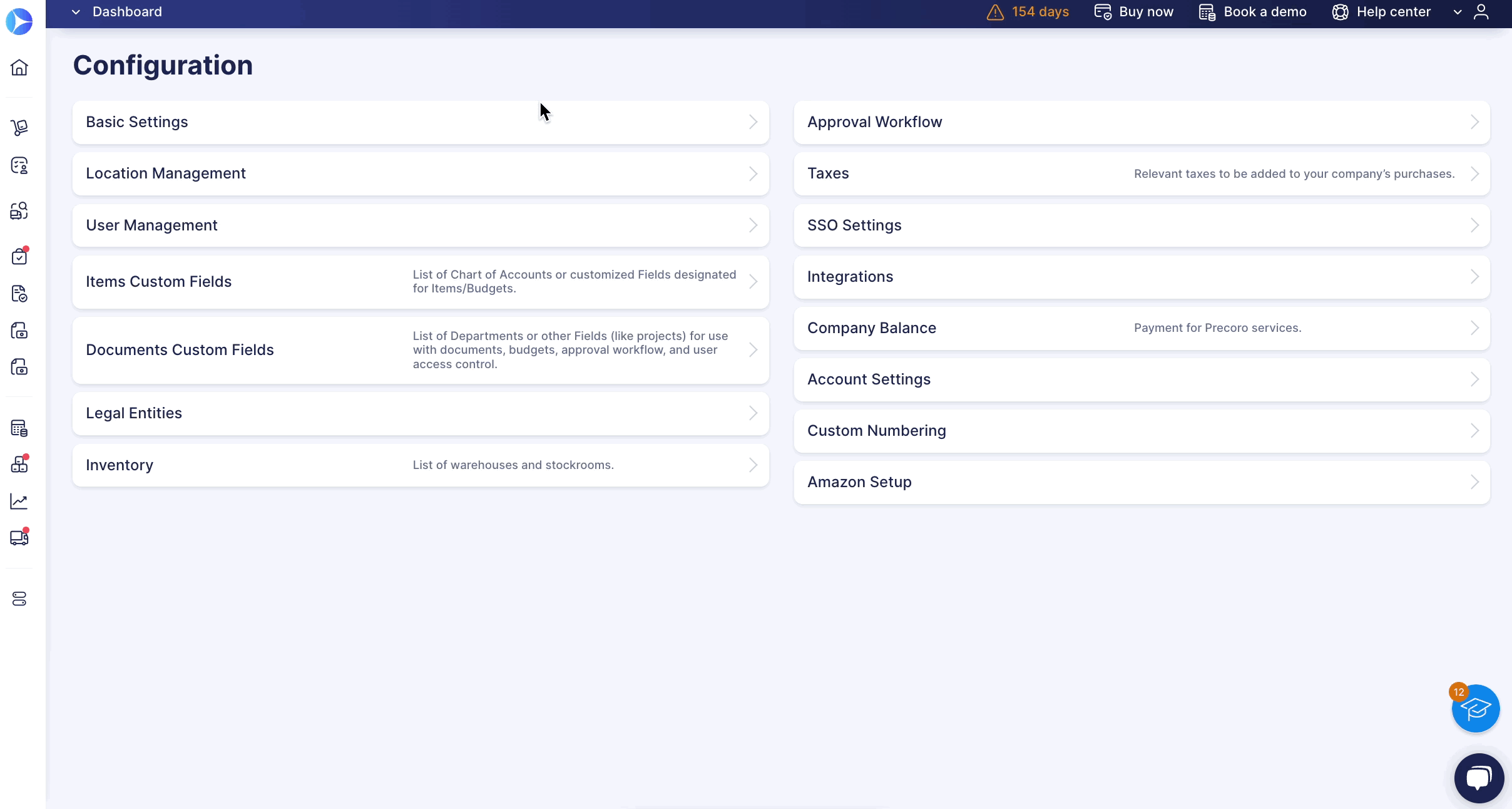
Task: Open the Taxes configuration
Action: (x=1142, y=173)
